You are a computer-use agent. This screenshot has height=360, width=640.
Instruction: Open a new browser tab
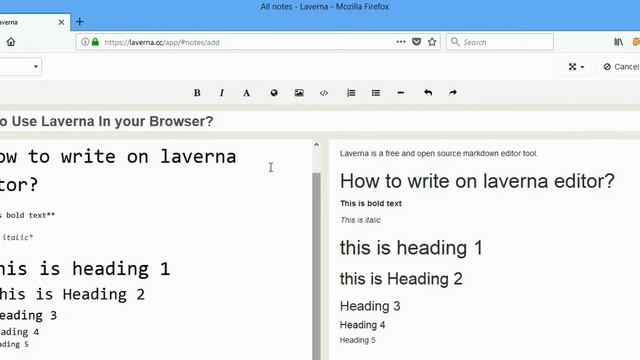click(80, 22)
